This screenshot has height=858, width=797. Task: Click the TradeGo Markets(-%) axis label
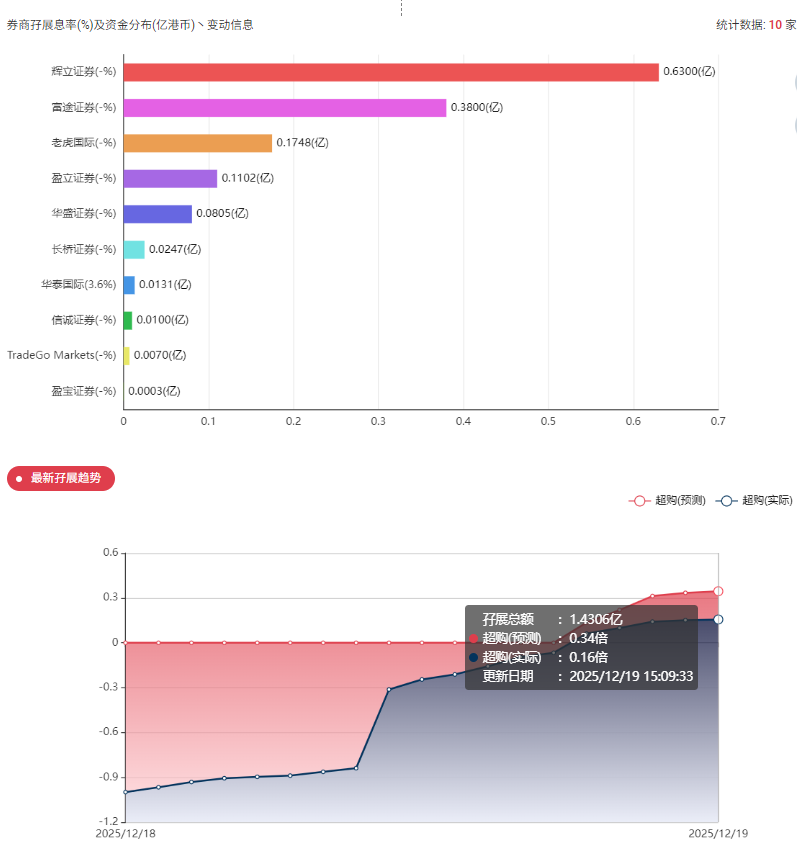62,355
